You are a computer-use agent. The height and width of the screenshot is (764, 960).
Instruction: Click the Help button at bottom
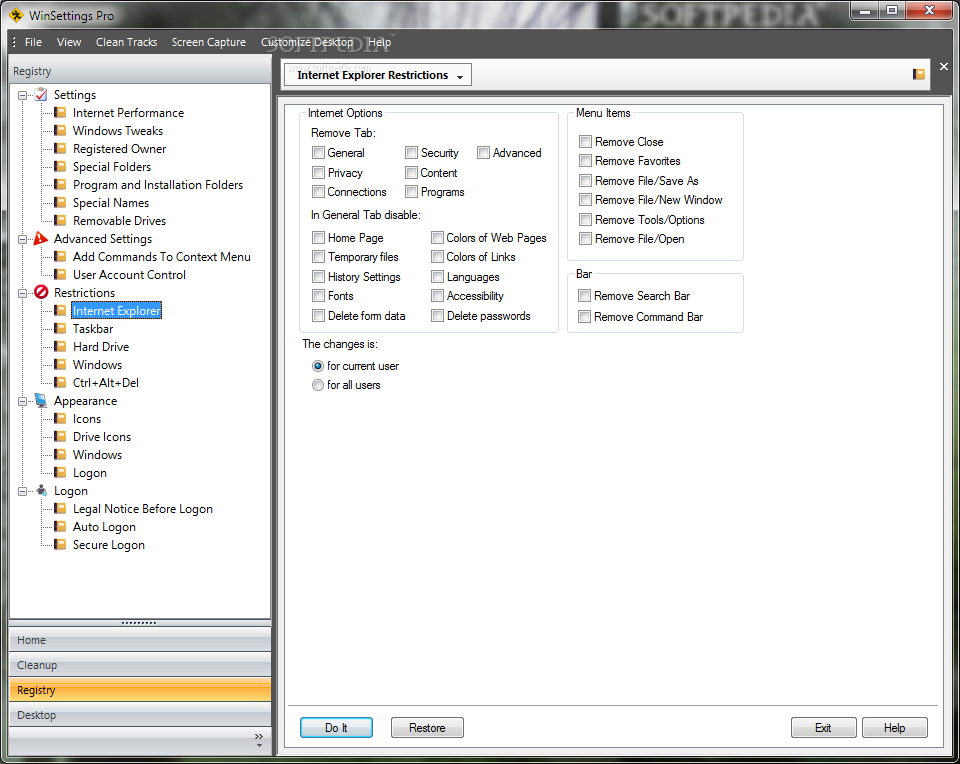coord(894,727)
